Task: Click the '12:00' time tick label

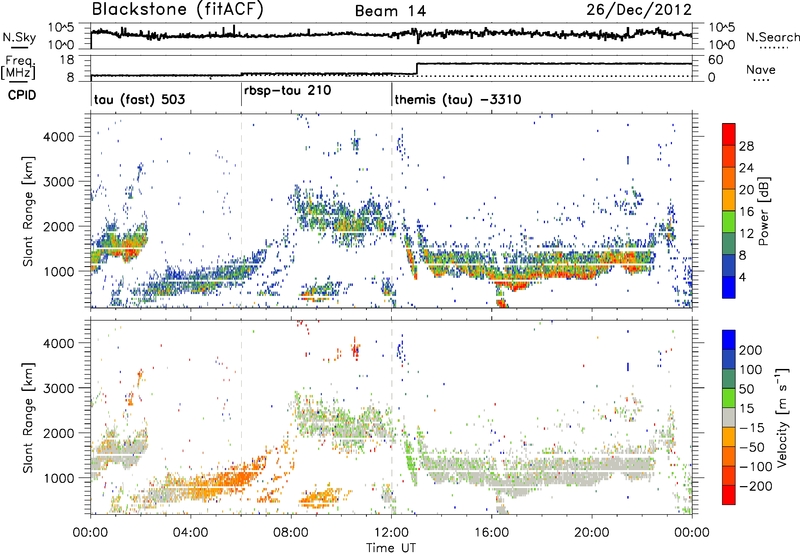Action: point(391,533)
